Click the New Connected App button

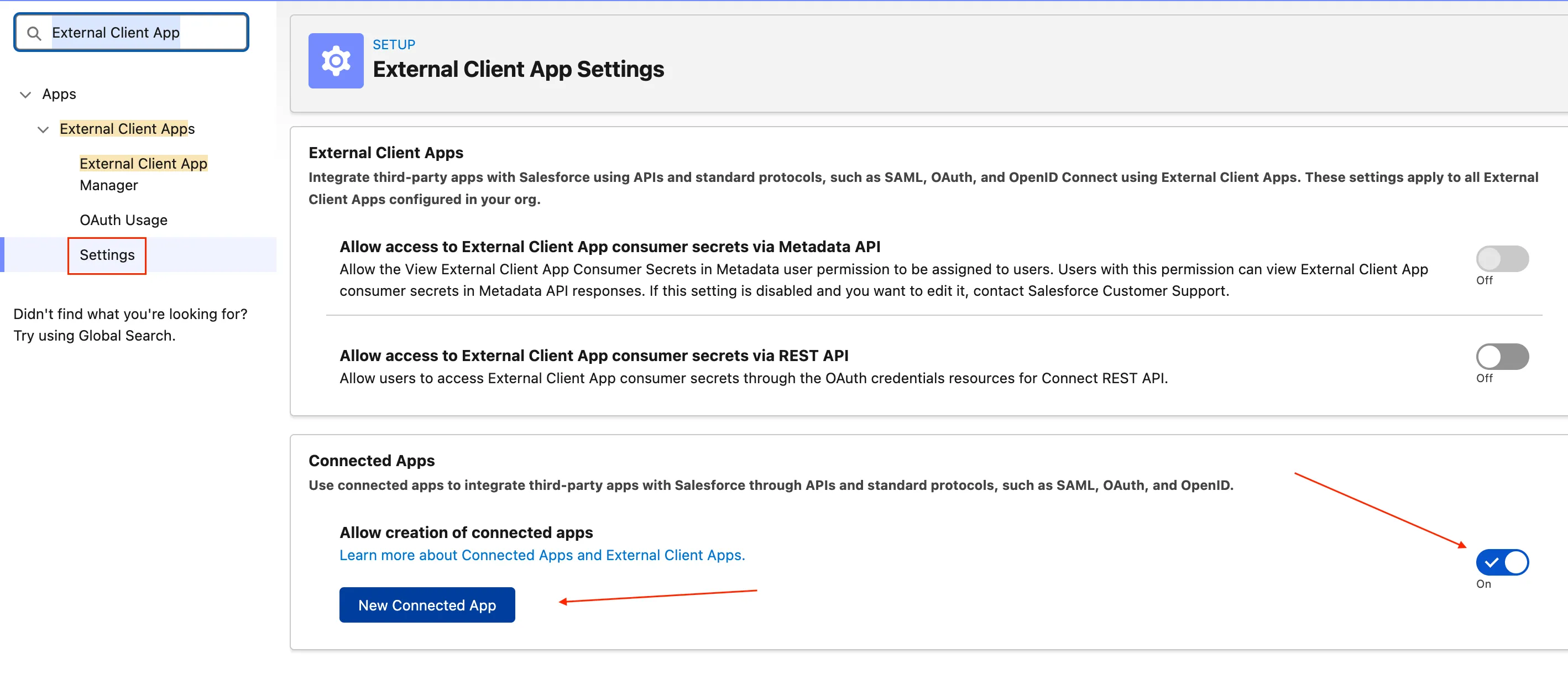coord(427,605)
